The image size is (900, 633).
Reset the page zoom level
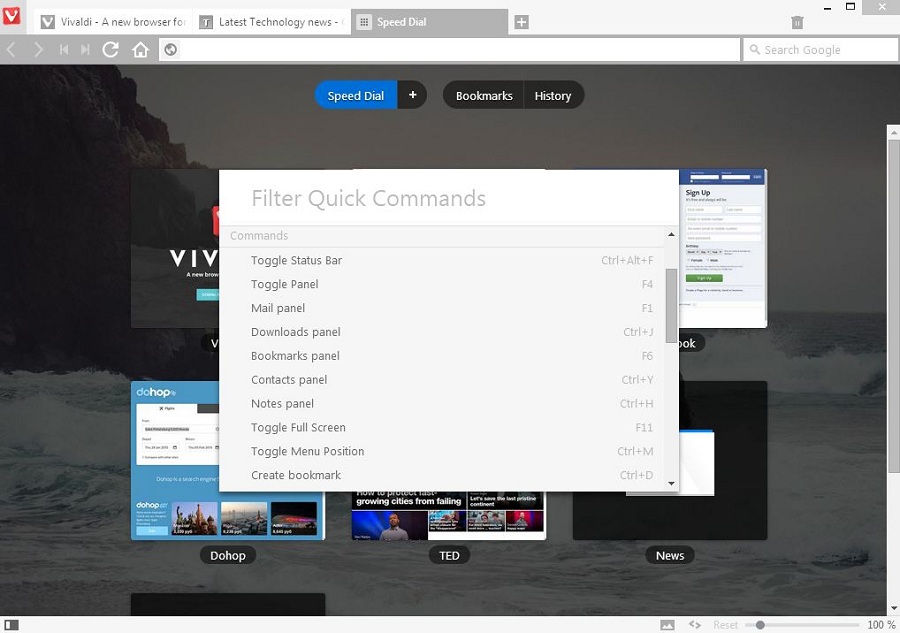pos(726,624)
